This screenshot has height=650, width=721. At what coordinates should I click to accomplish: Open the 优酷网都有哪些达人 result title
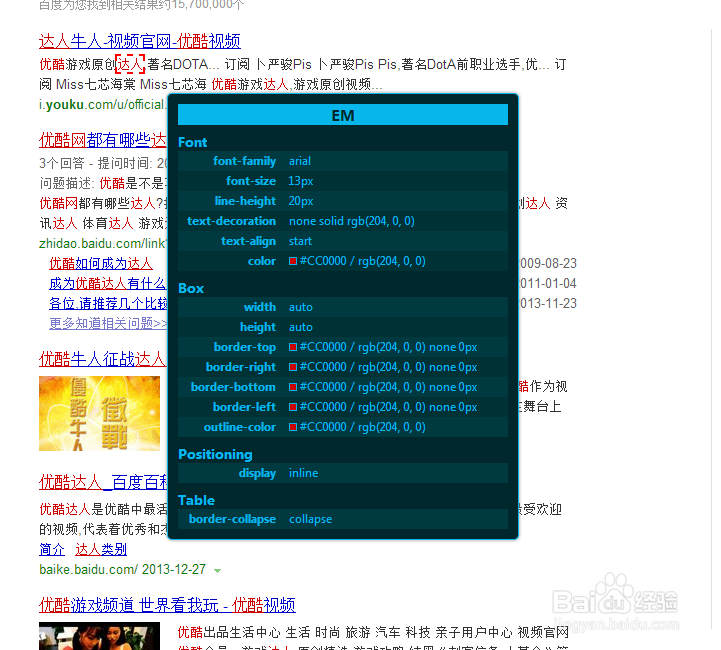[x=103, y=140]
